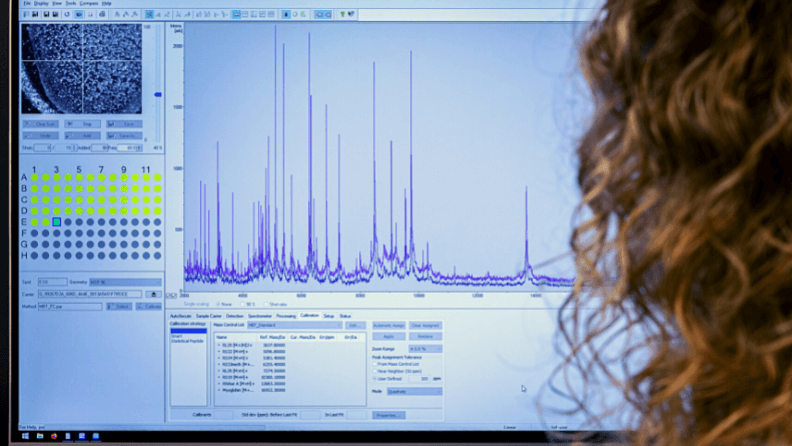This screenshot has width=792, height=446.
Task: Select Statistical Peptide calibration strategy
Action: point(187,341)
